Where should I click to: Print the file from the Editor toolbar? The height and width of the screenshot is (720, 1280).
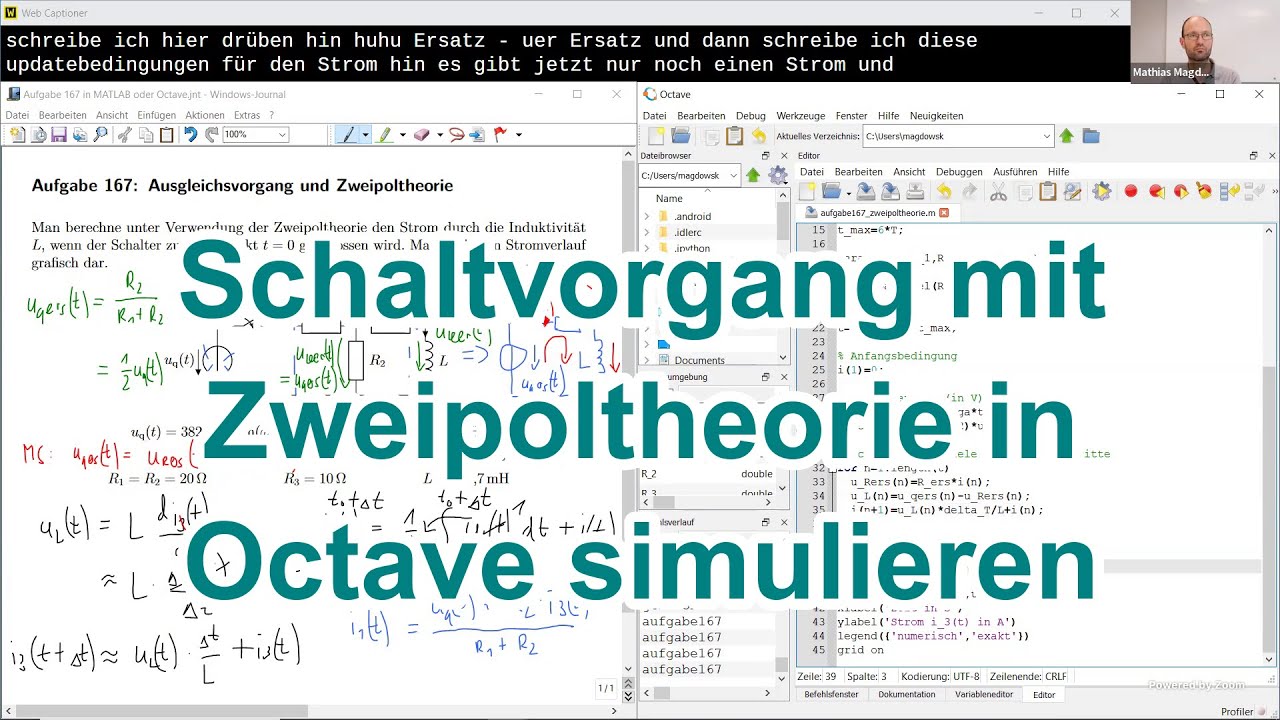point(914,191)
